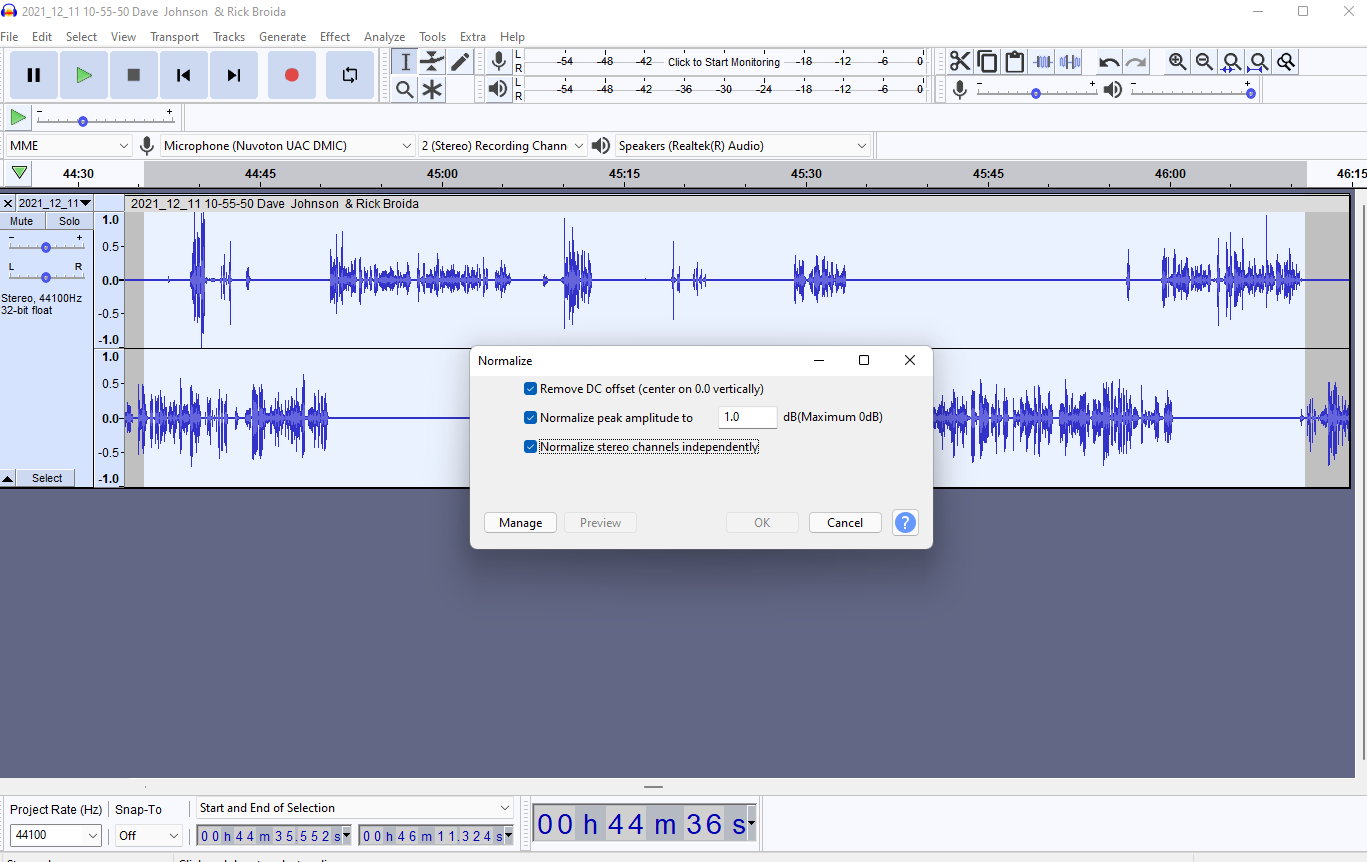Screen dimensions: 1367x862
Task: Click the track close X button
Action: [8, 203]
